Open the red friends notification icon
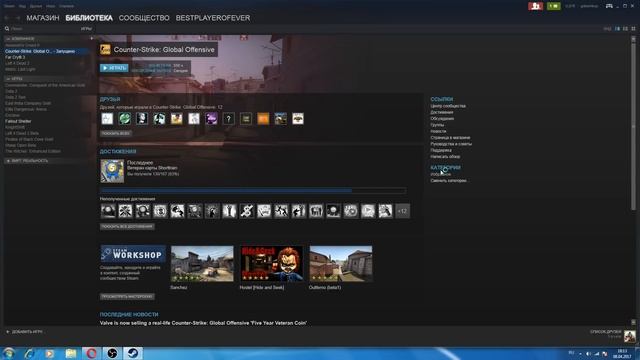This screenshot has height=360, width=640. [535, 6]
